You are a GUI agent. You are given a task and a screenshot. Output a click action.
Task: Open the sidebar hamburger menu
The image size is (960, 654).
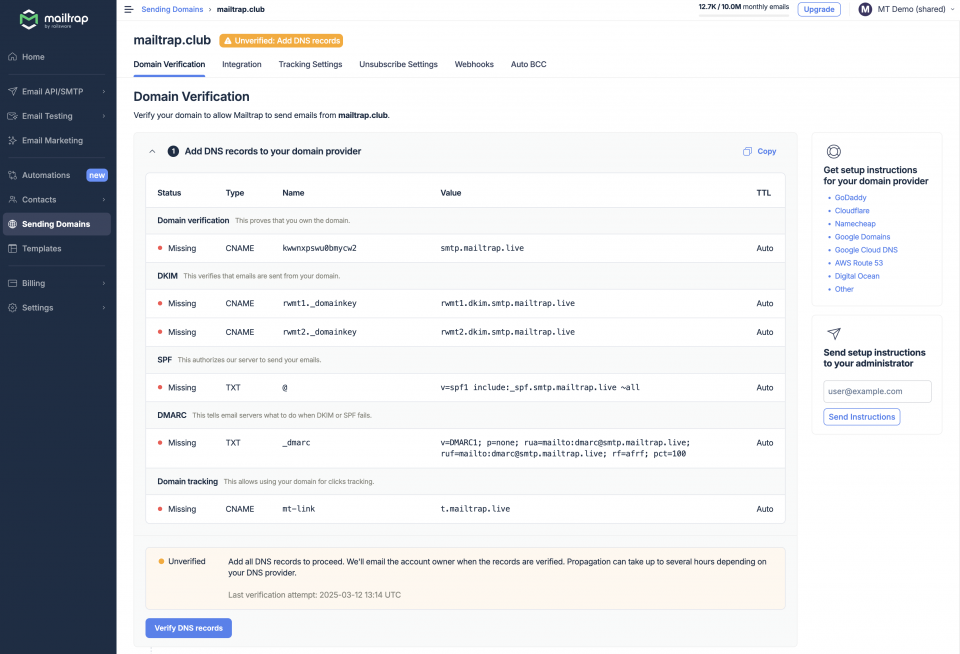129,9
